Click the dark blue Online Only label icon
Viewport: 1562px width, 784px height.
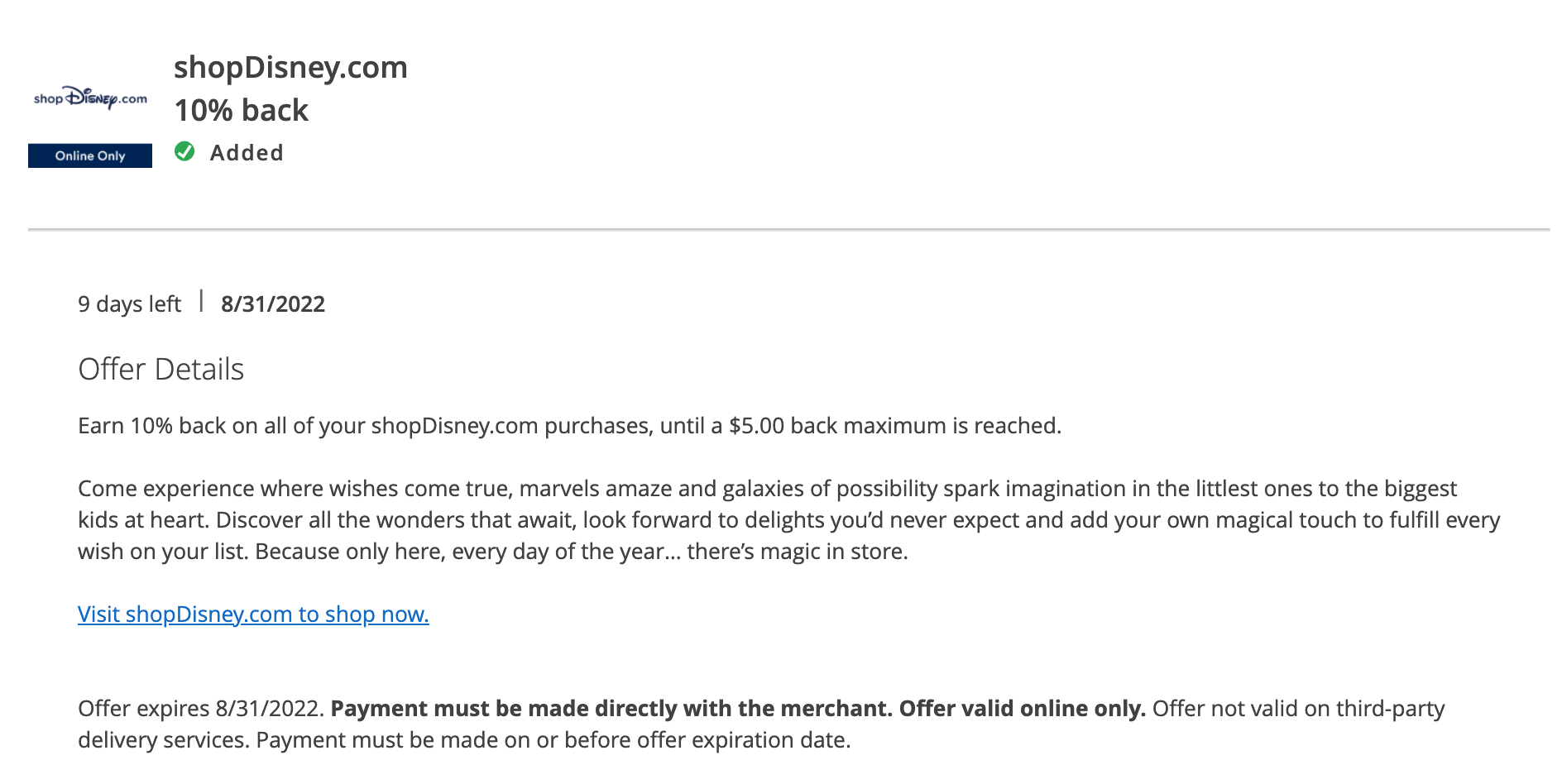click(89, 155)
